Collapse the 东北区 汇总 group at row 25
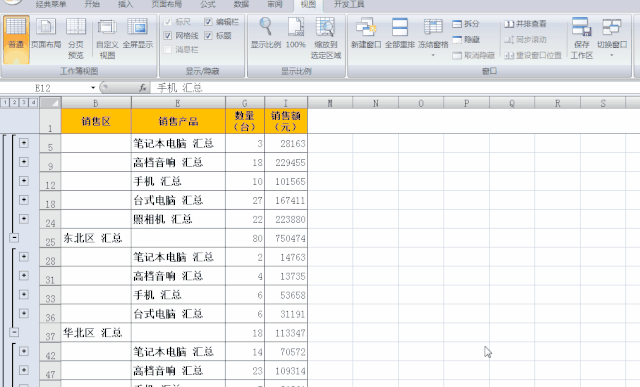The image size is (640, 387). coord(14,238)
